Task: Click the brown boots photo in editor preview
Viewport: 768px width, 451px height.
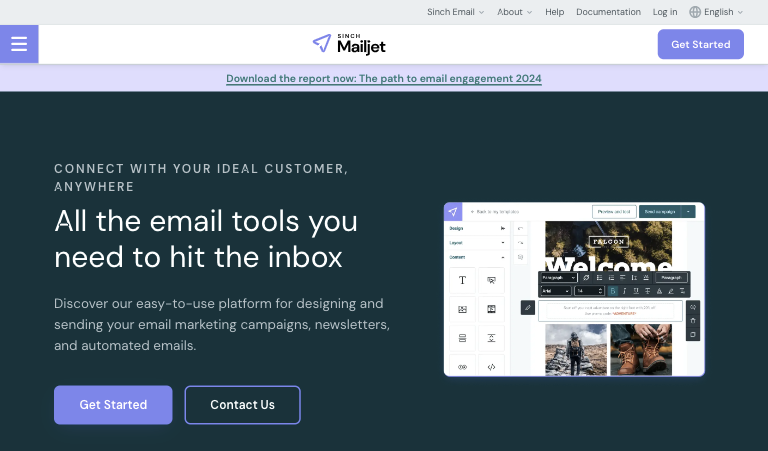Action: pos(641,350)
